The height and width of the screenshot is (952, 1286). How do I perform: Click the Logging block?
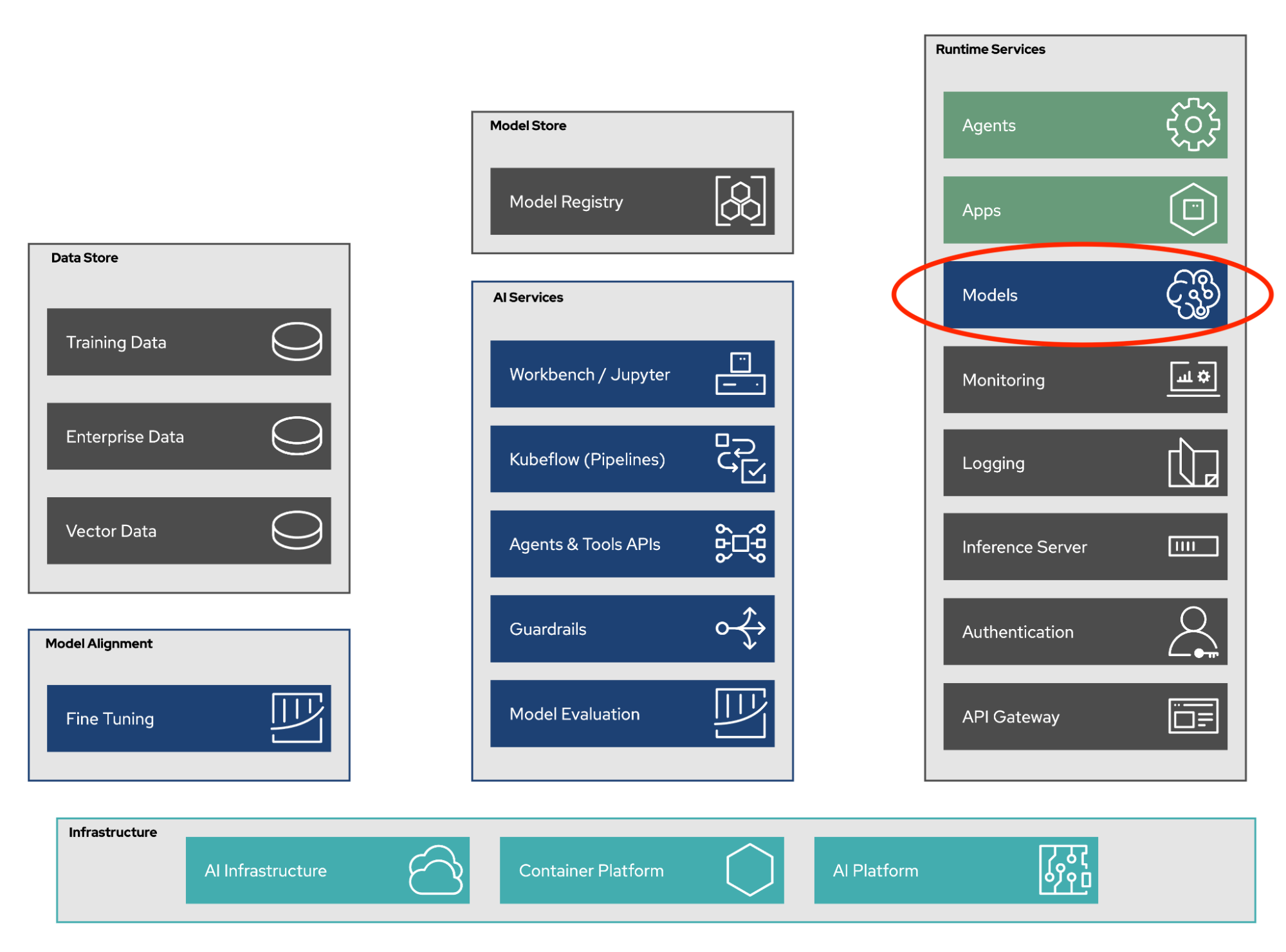click(1084, 463)
